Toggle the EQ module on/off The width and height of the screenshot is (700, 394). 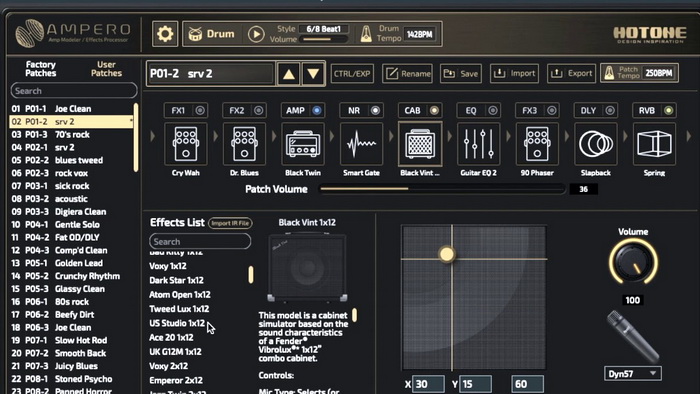(x=493, y=110)
